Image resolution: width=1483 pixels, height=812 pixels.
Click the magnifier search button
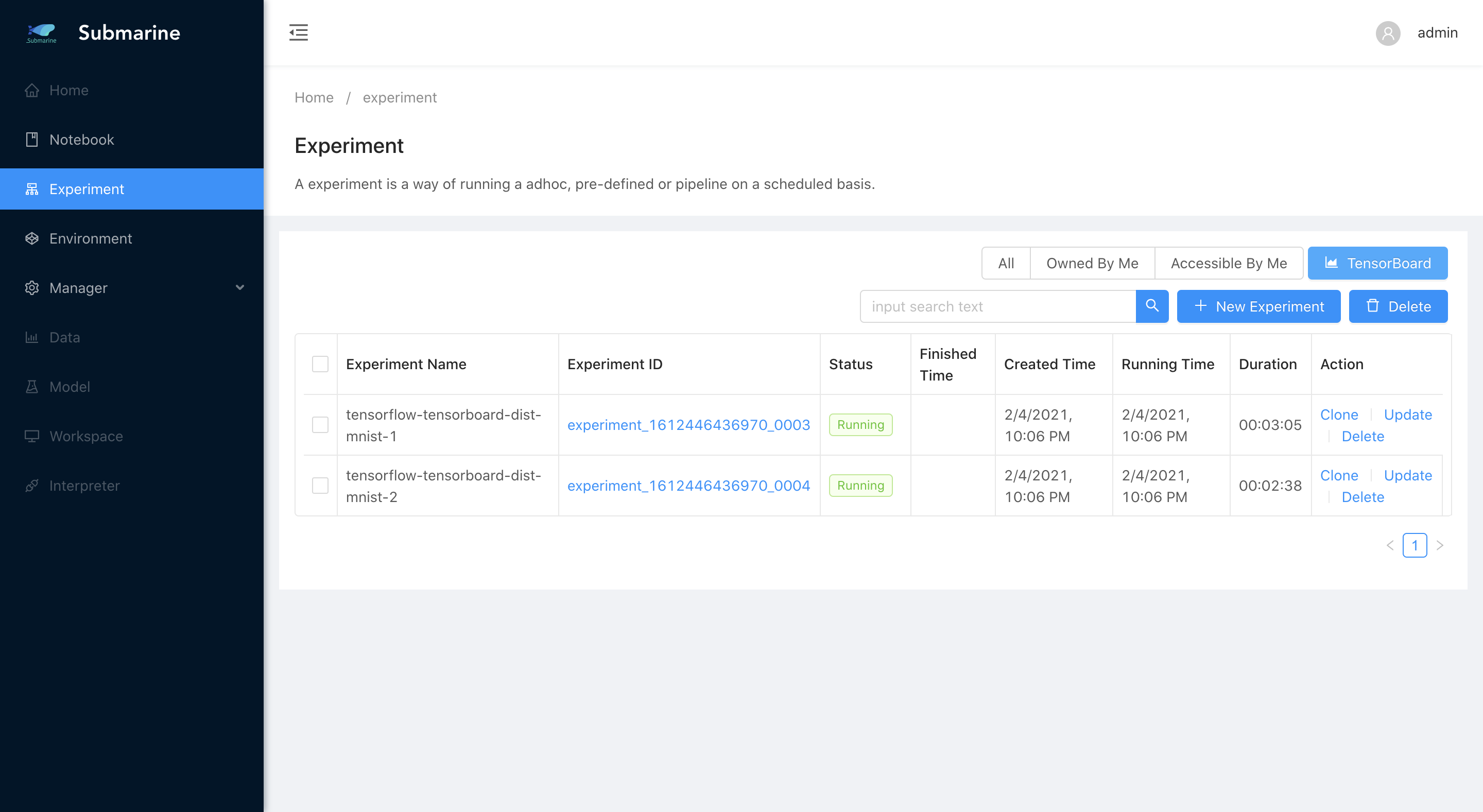point(1151,306)
